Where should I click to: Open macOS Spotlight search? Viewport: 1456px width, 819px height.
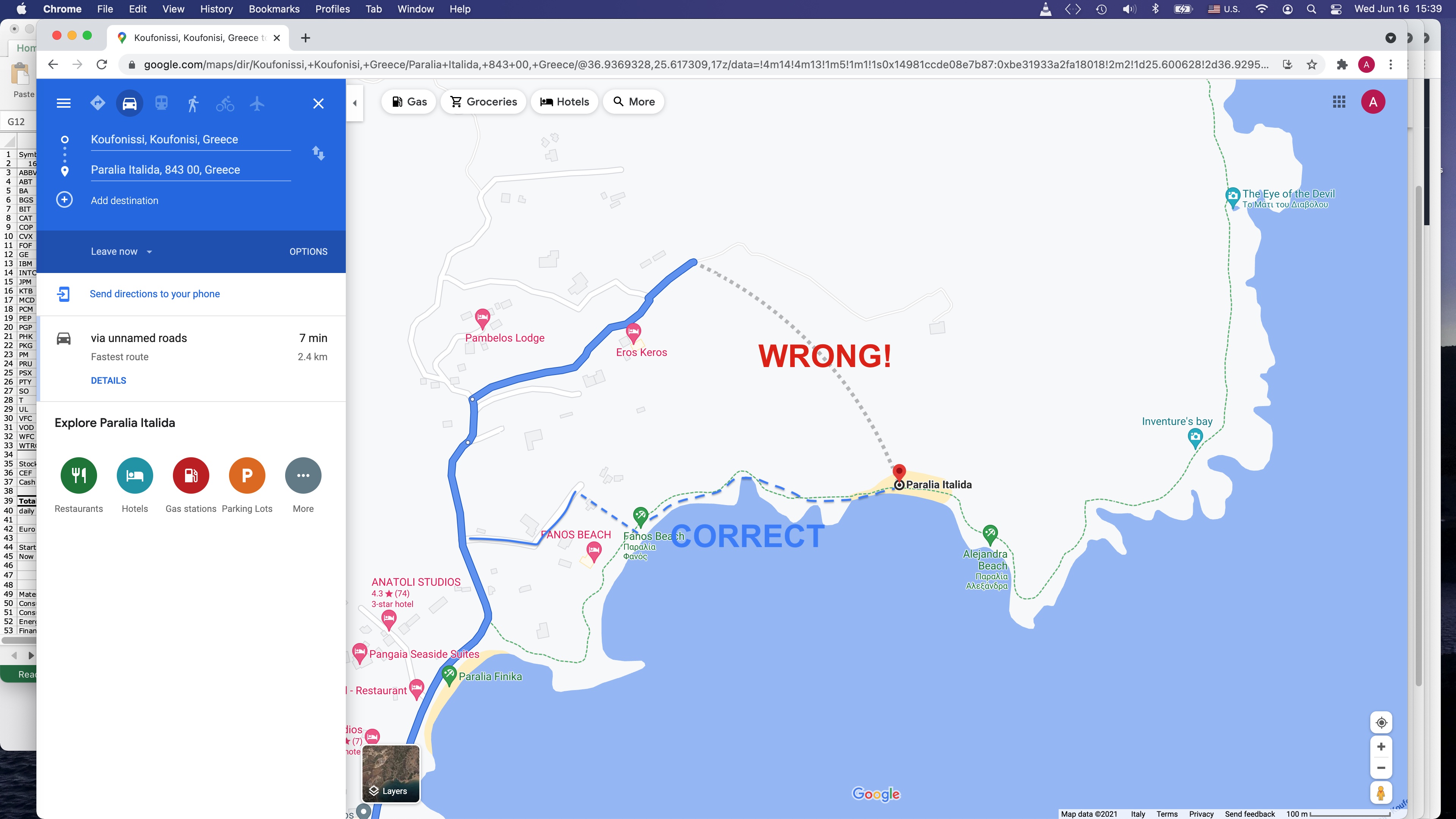coord(1311,9)
